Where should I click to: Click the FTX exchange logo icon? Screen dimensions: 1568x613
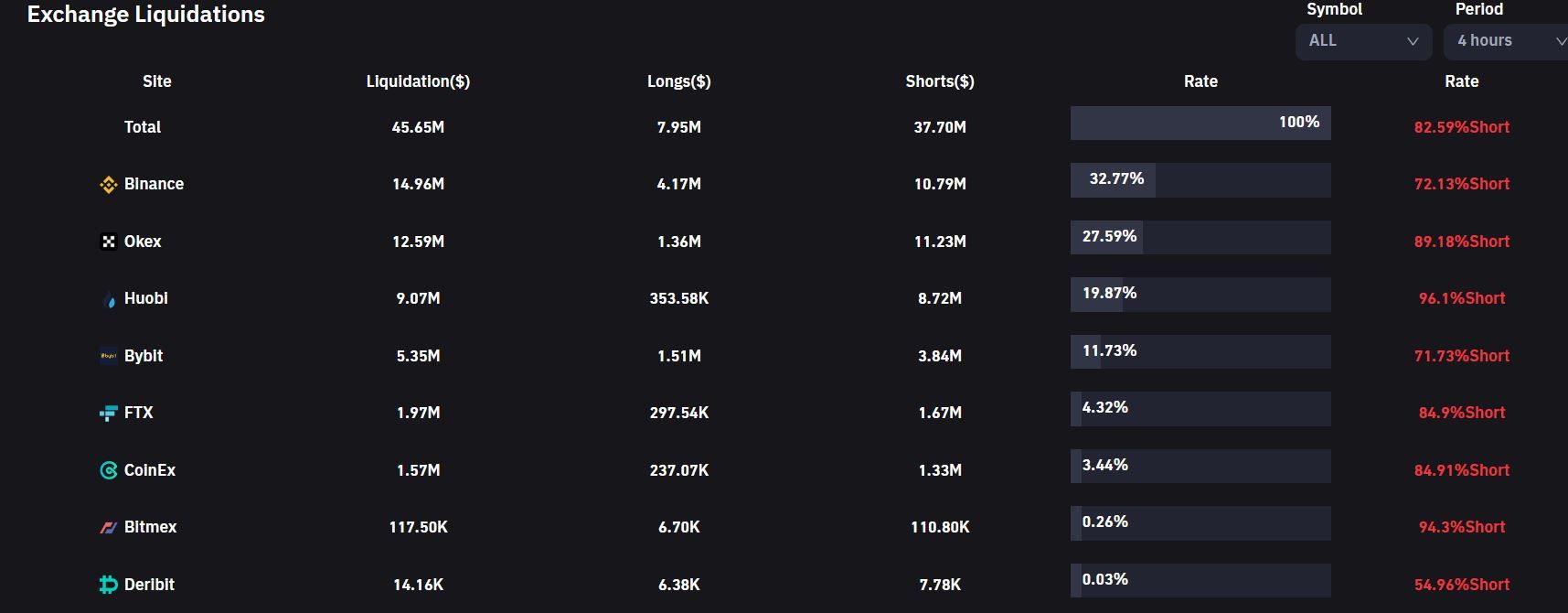pyautogui.click(x=109, y=414)
